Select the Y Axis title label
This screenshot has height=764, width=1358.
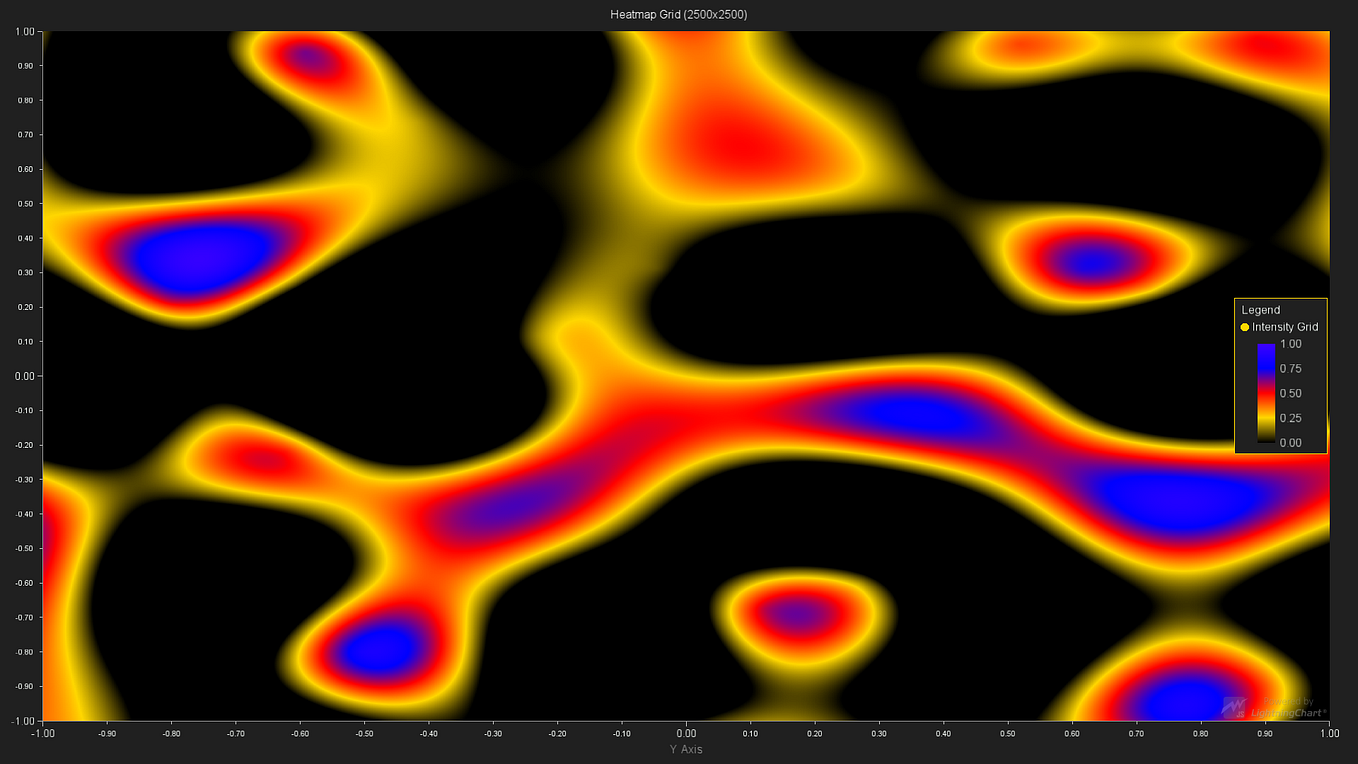pos(685,749)
